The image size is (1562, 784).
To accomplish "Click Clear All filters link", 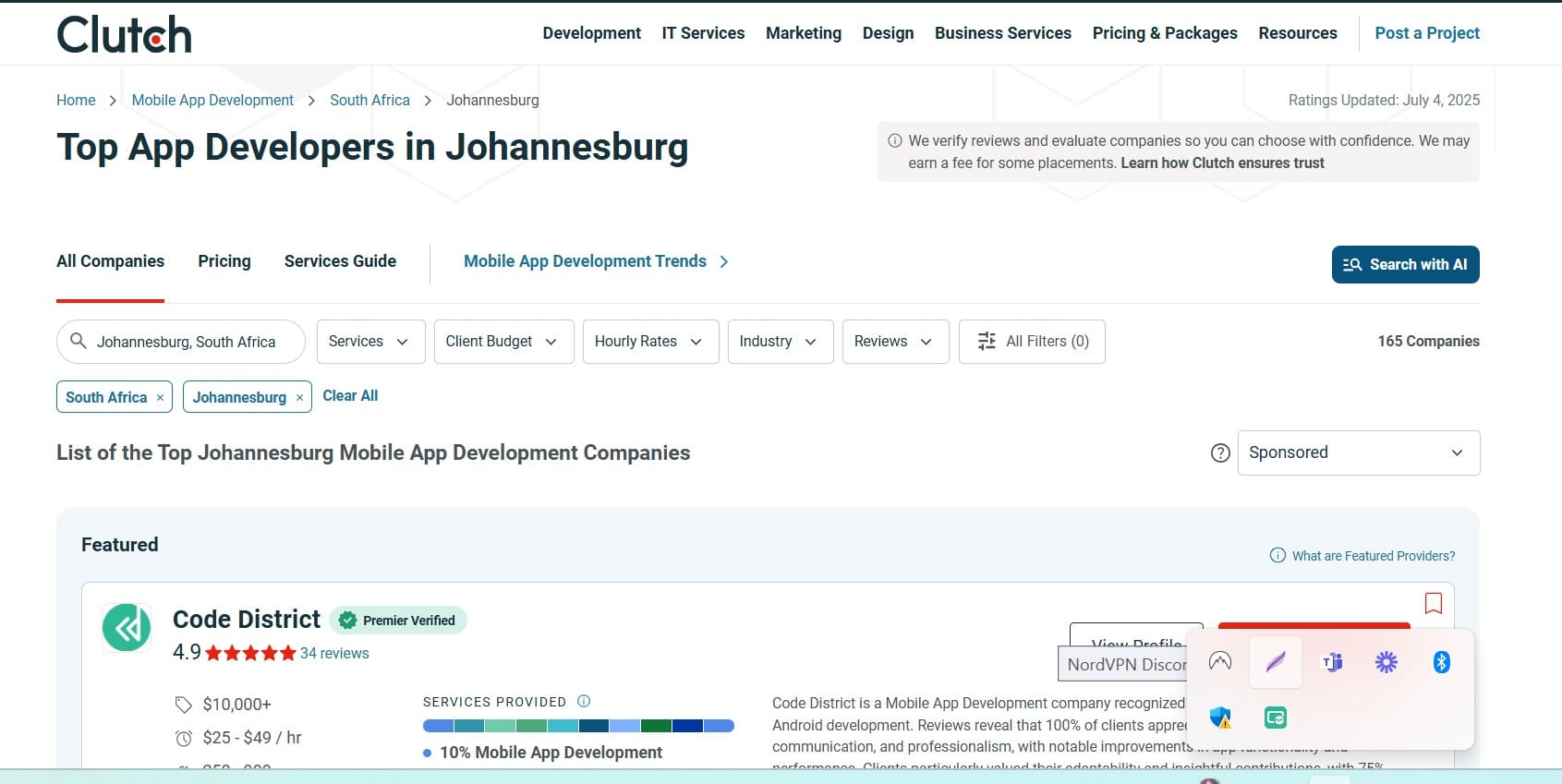I will (x=350, y=395).
